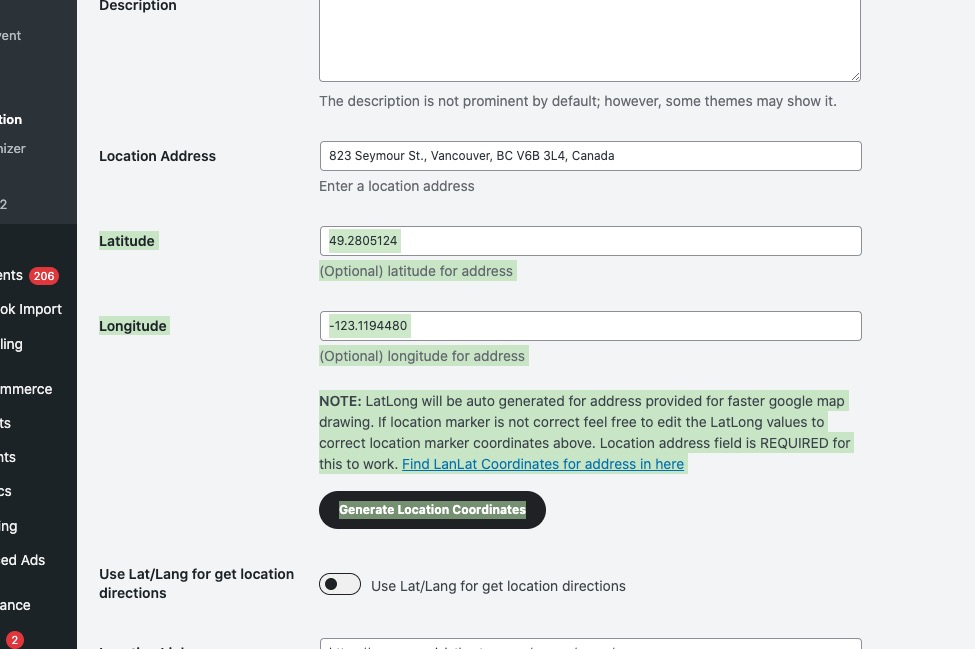Click the red 2 notification badge in the sidebar
The width and height of the screenshot is (975, 649).
14,639
